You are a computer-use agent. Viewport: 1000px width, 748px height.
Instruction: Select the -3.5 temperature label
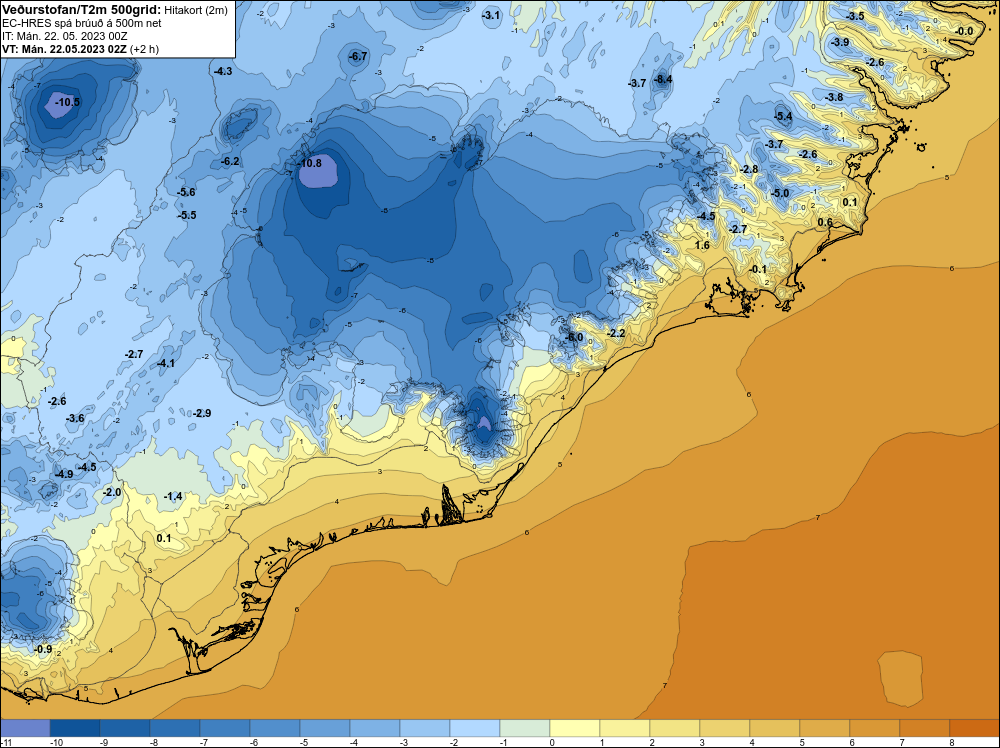(x=855, y=16)
